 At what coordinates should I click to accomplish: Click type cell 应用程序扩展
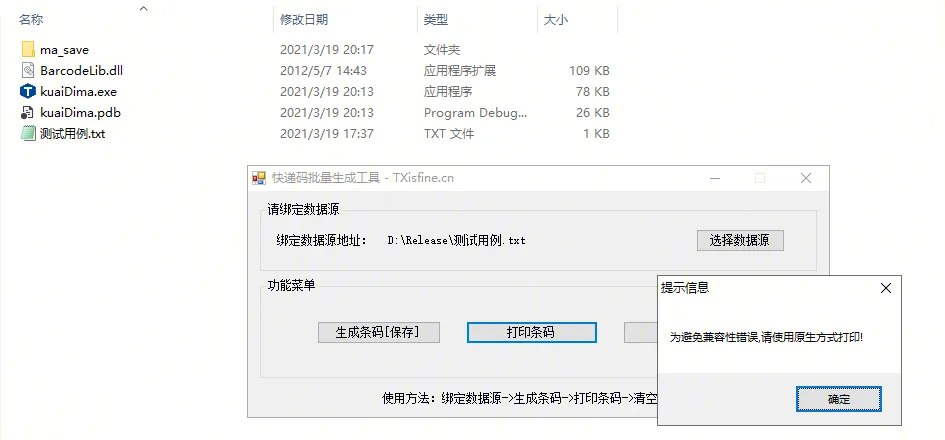459,71
